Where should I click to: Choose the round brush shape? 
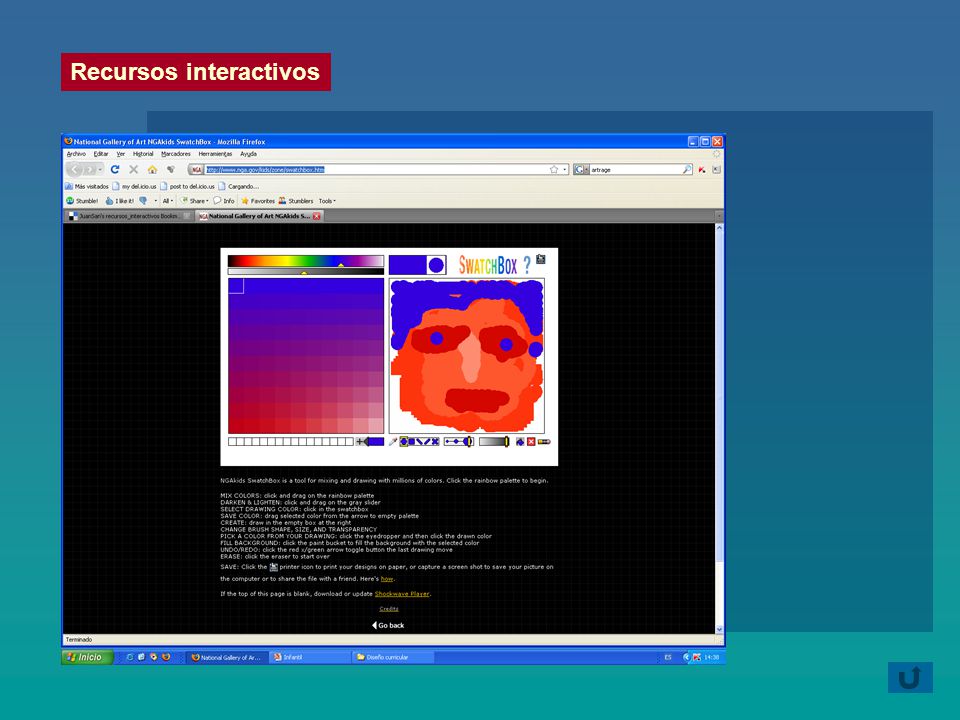click(404, 441)
